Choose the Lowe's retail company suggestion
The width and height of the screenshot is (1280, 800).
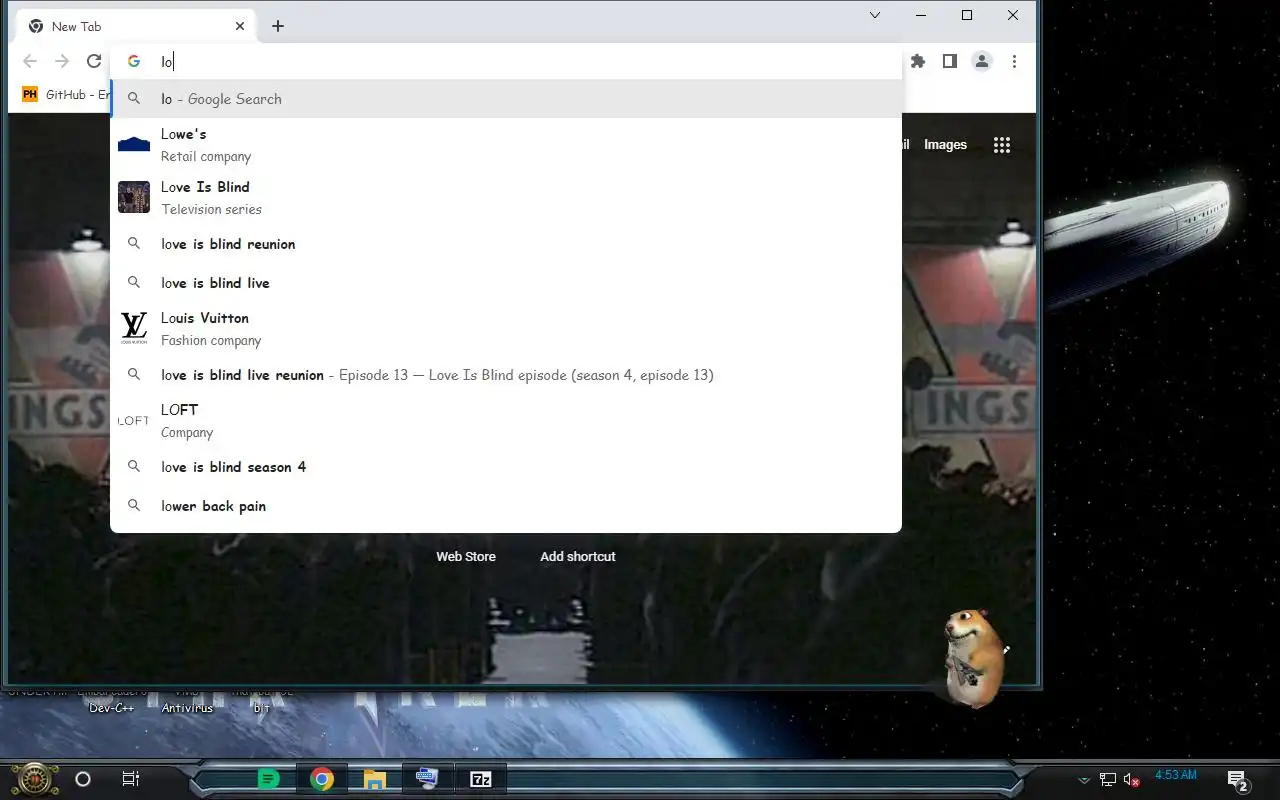[x=506, y=145]
